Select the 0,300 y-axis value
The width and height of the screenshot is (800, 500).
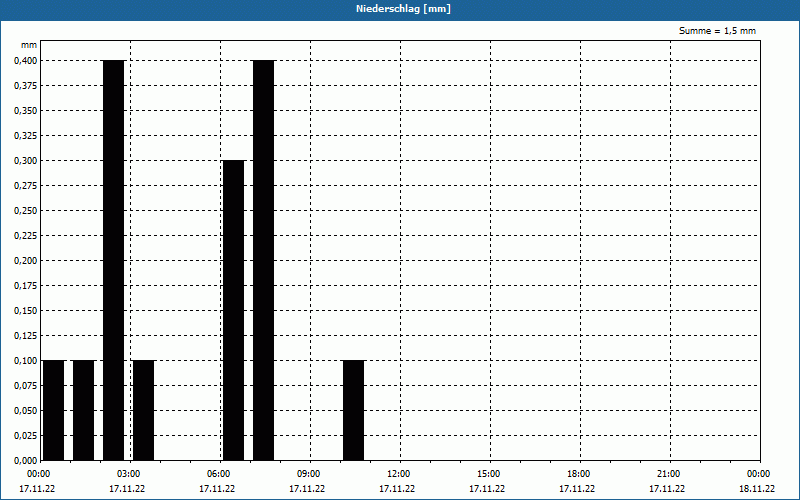[26, 161]
